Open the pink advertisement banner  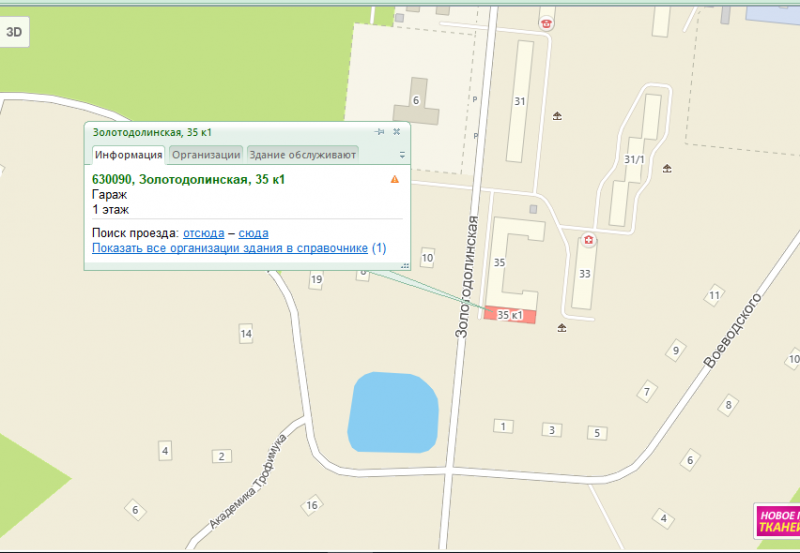pos(777,521)
